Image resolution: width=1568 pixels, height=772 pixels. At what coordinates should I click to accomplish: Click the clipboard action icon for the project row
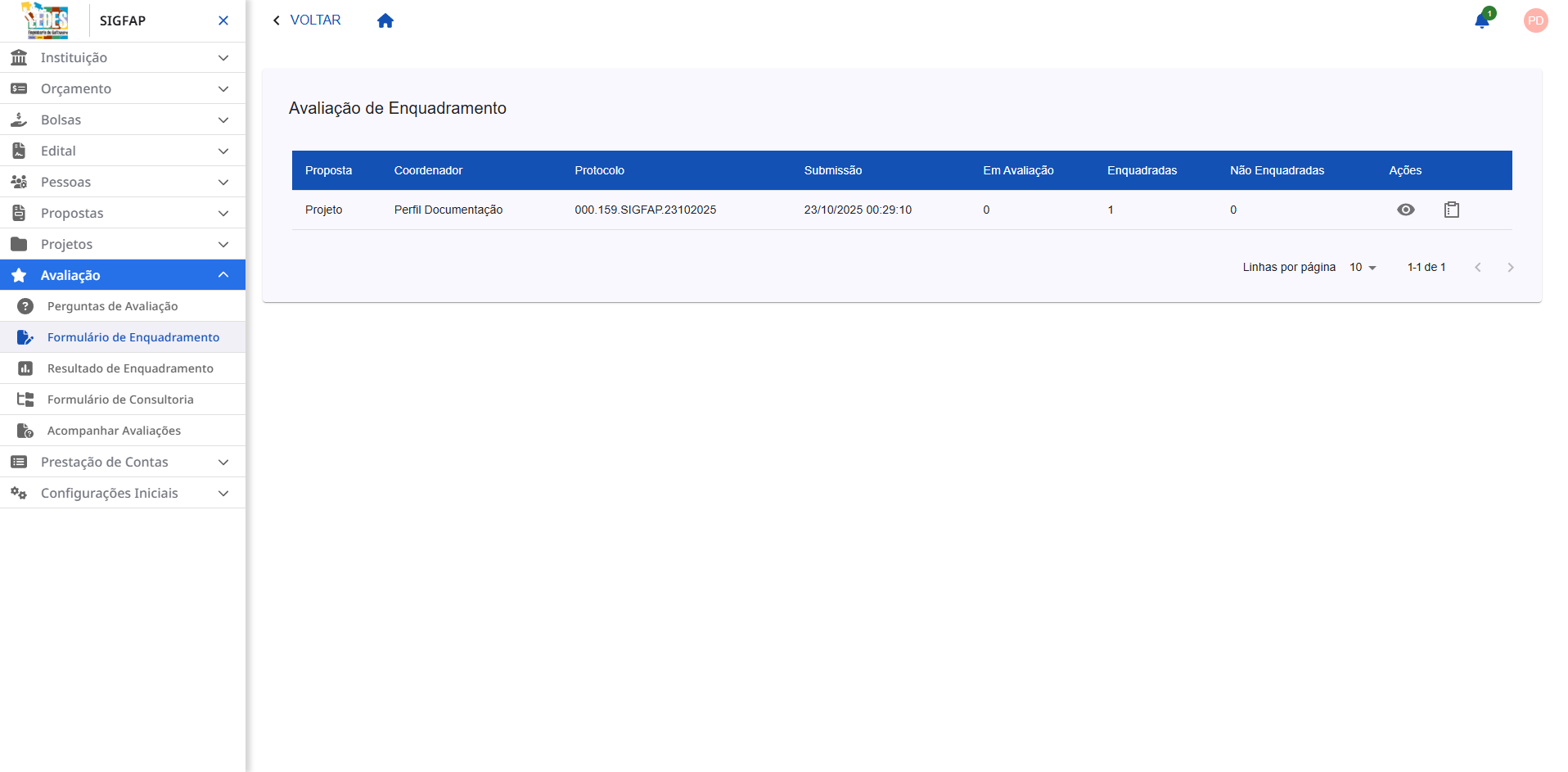click(x=1453, y=210)
